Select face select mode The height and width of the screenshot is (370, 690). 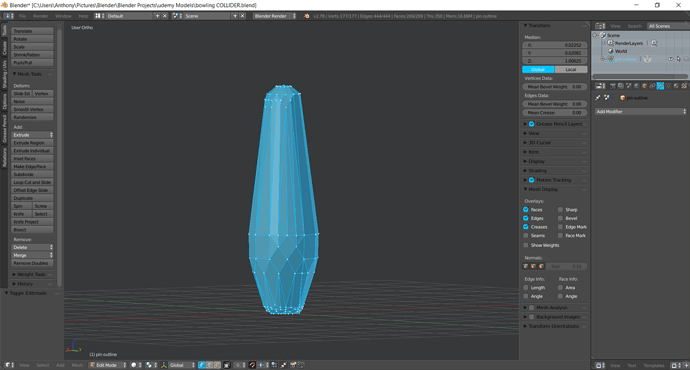click(x=217, y=365)
